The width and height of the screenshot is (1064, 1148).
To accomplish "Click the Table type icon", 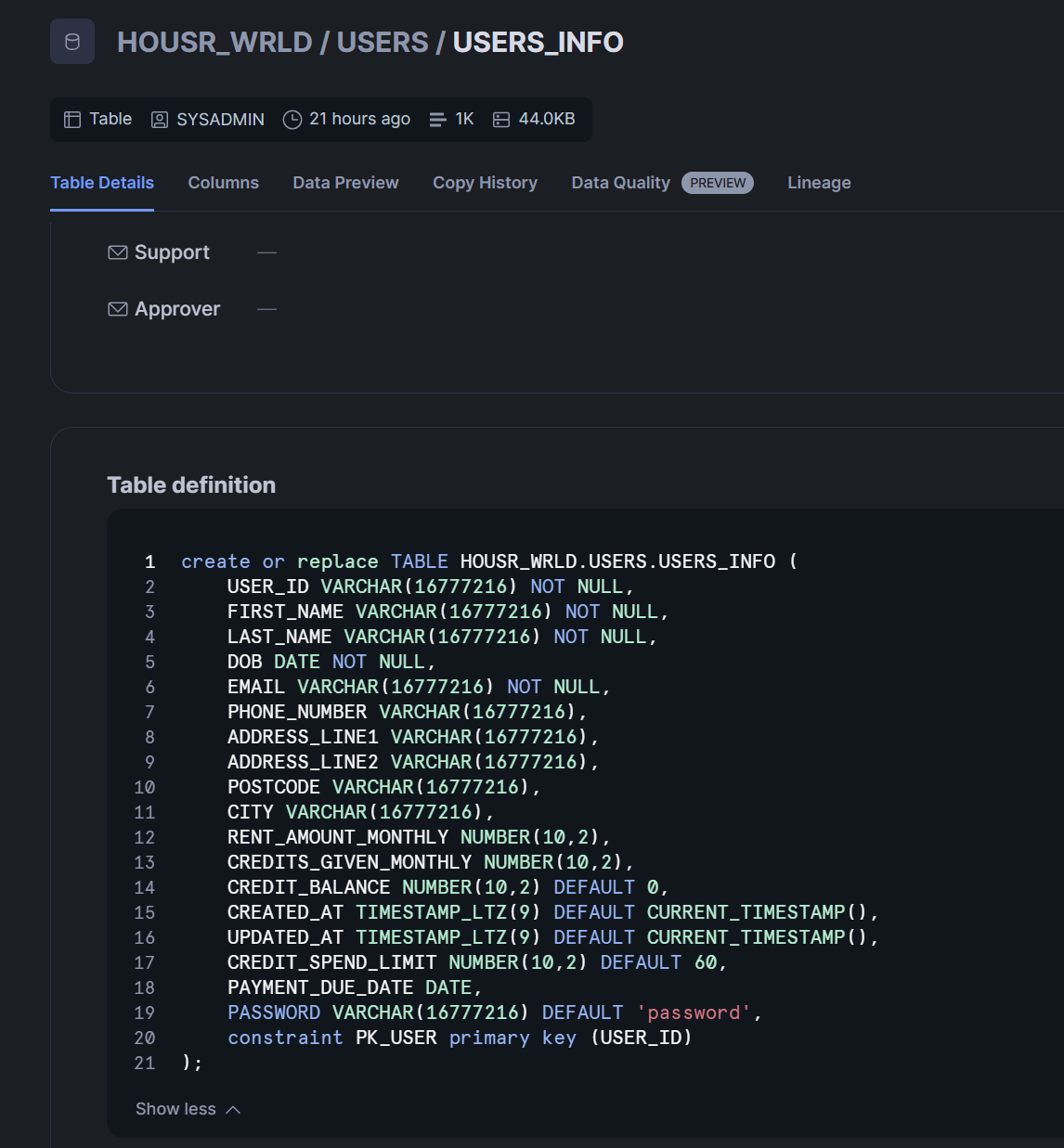I will pos(72,120).
